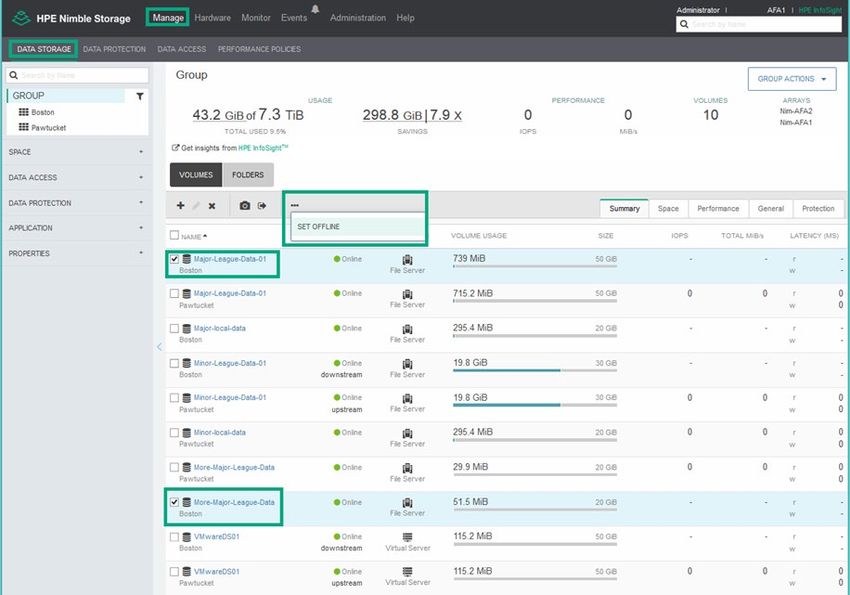Click the external link icon before Get insights
The height and width of the screenshot is (595, 850).
pyautogui.click(x=175, y=147)
